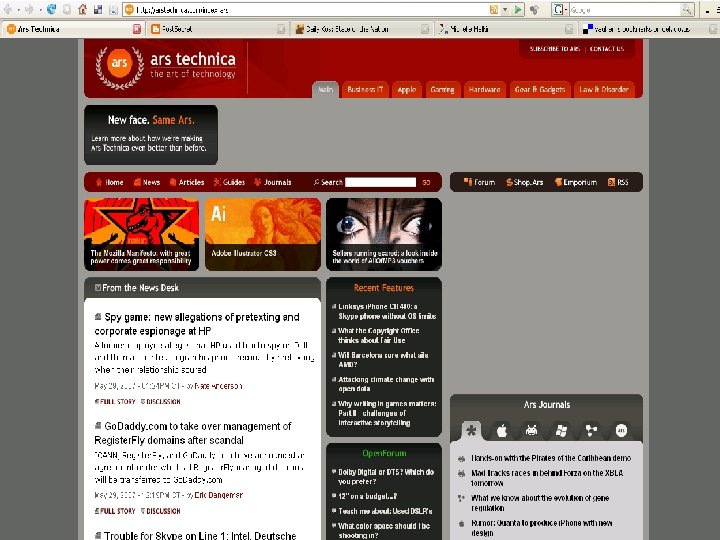The height and width of the screenshot is (540, 720).
Task: Click the RSS feed icon in address bar
Action: (x=494, y=10)
